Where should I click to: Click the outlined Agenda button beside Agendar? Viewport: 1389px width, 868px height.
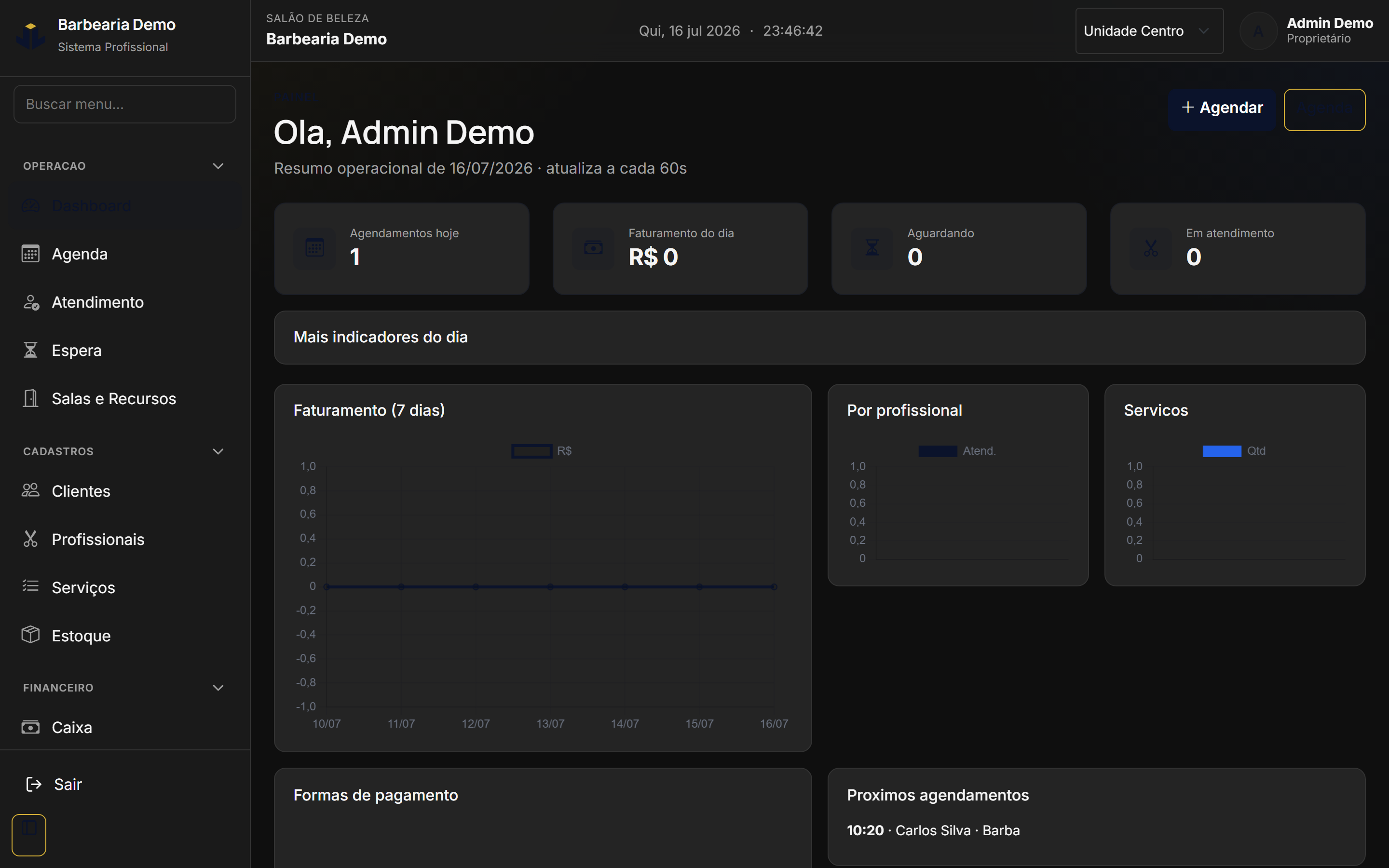tap(1324, 109)
